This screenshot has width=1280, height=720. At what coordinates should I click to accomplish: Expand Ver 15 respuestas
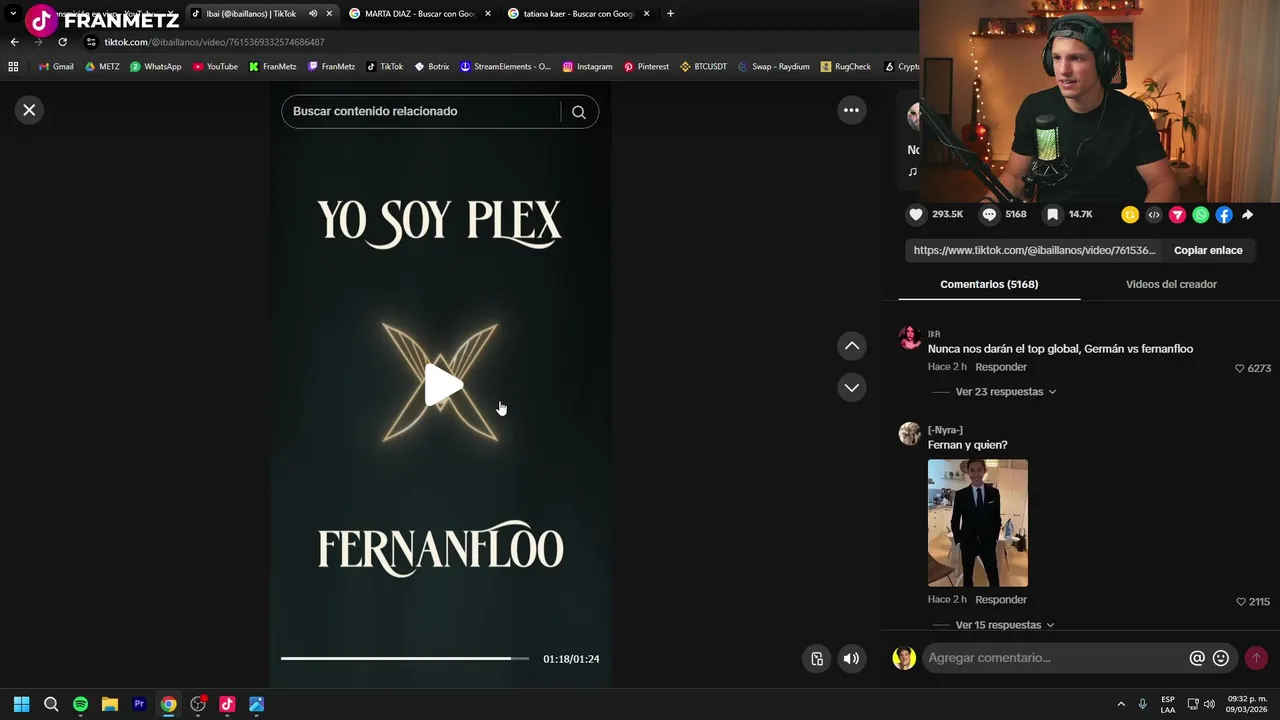(1005, 625)
